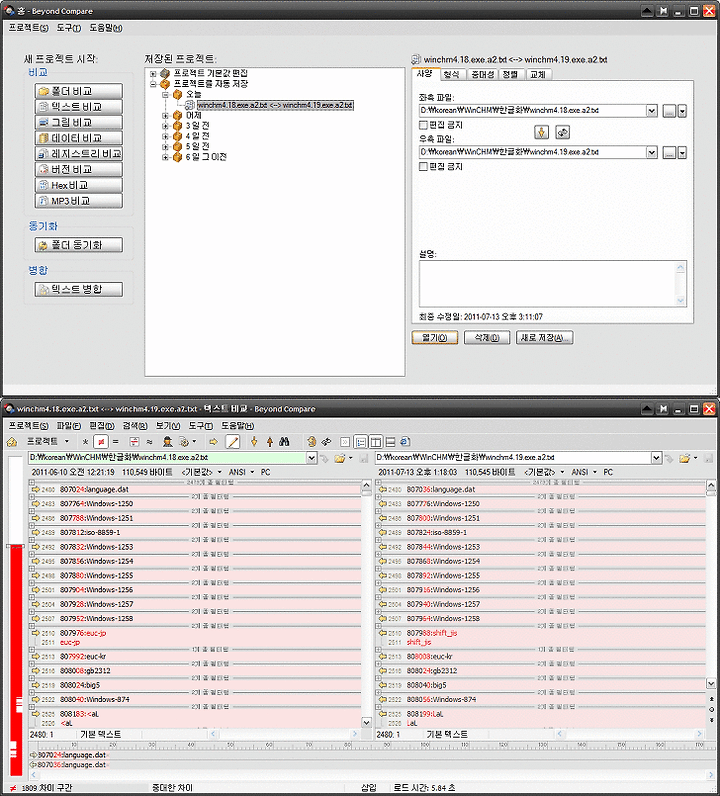Click the 삭제(D) button
The height and width of the screenshot is (796, 720).
point(487,338)
